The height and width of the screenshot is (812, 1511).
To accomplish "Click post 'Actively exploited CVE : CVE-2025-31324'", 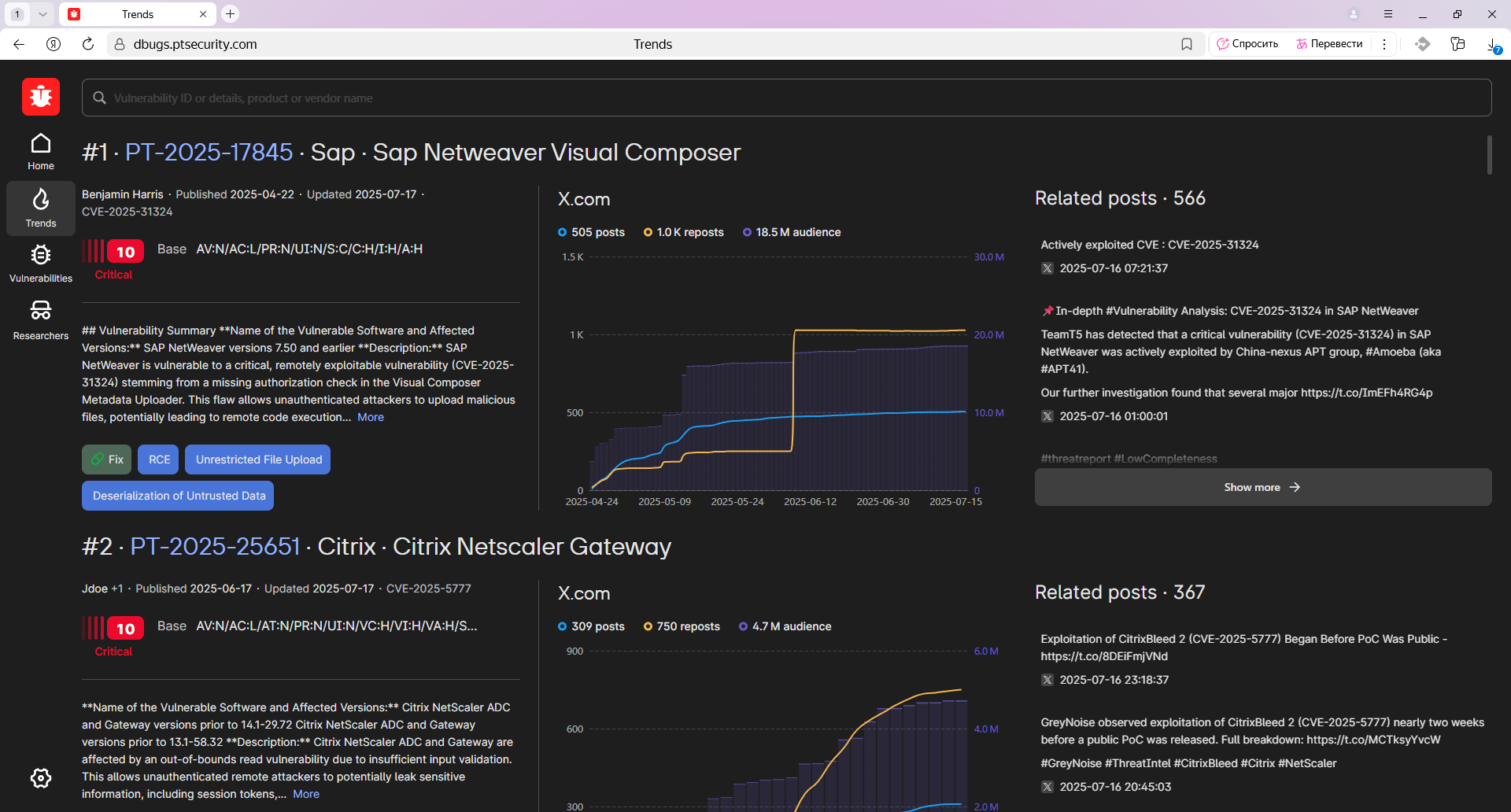I will 1150,245.
